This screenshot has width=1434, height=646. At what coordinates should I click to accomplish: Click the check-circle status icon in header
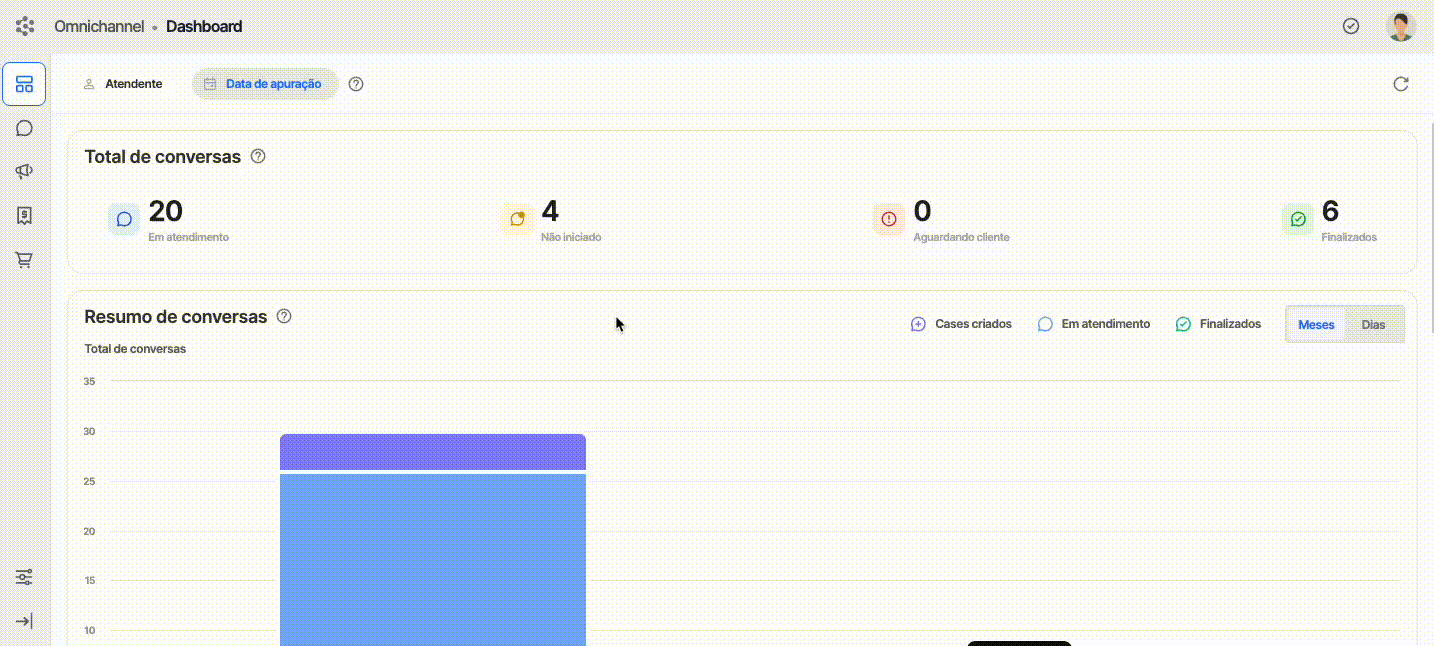(x=1351, y=26)
